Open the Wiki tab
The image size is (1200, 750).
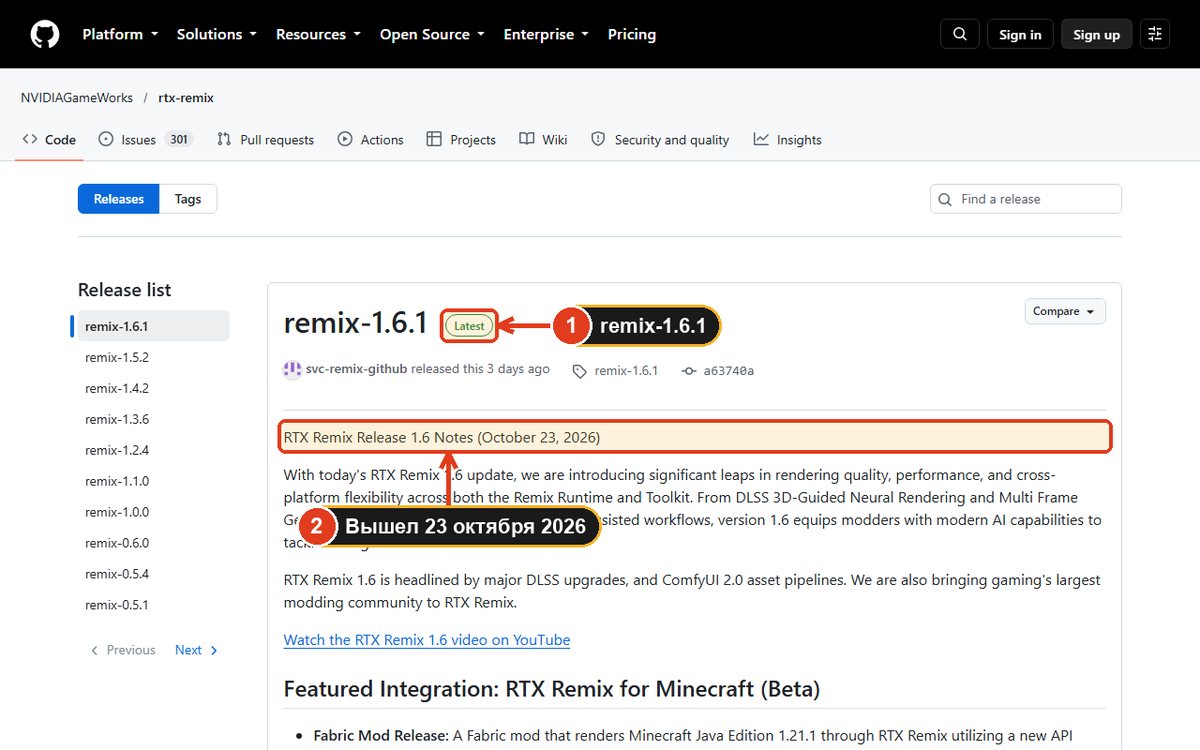tap(544, 140)
